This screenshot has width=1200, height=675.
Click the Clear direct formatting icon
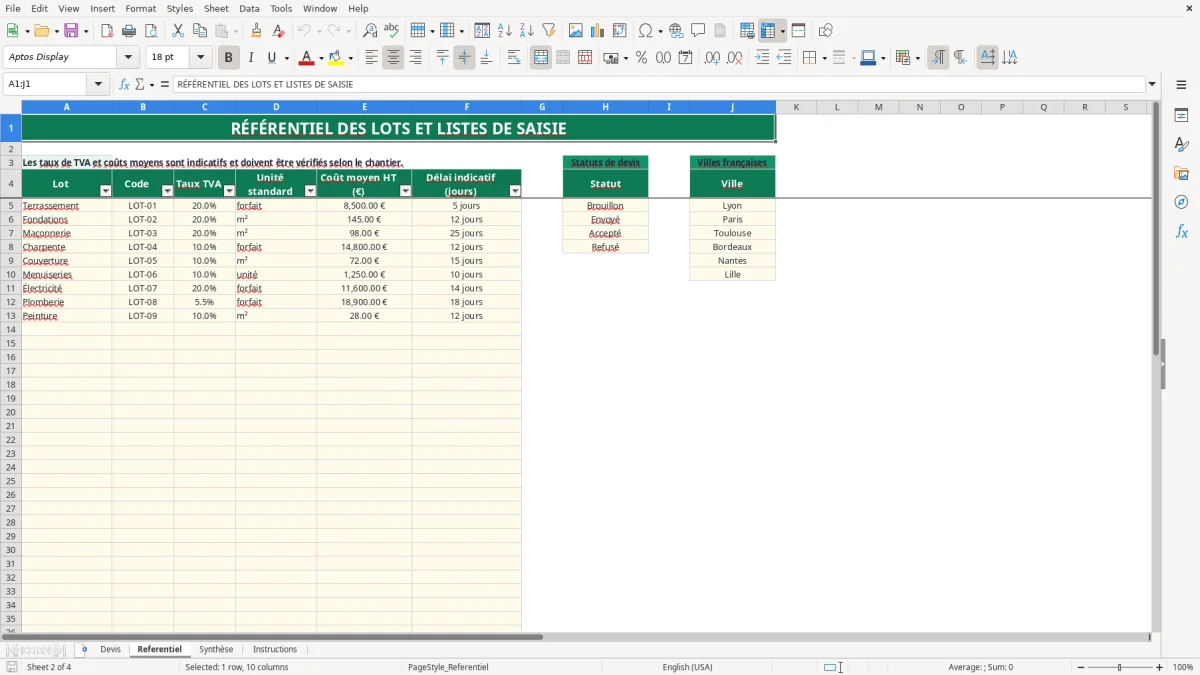(x=279, y=31)
